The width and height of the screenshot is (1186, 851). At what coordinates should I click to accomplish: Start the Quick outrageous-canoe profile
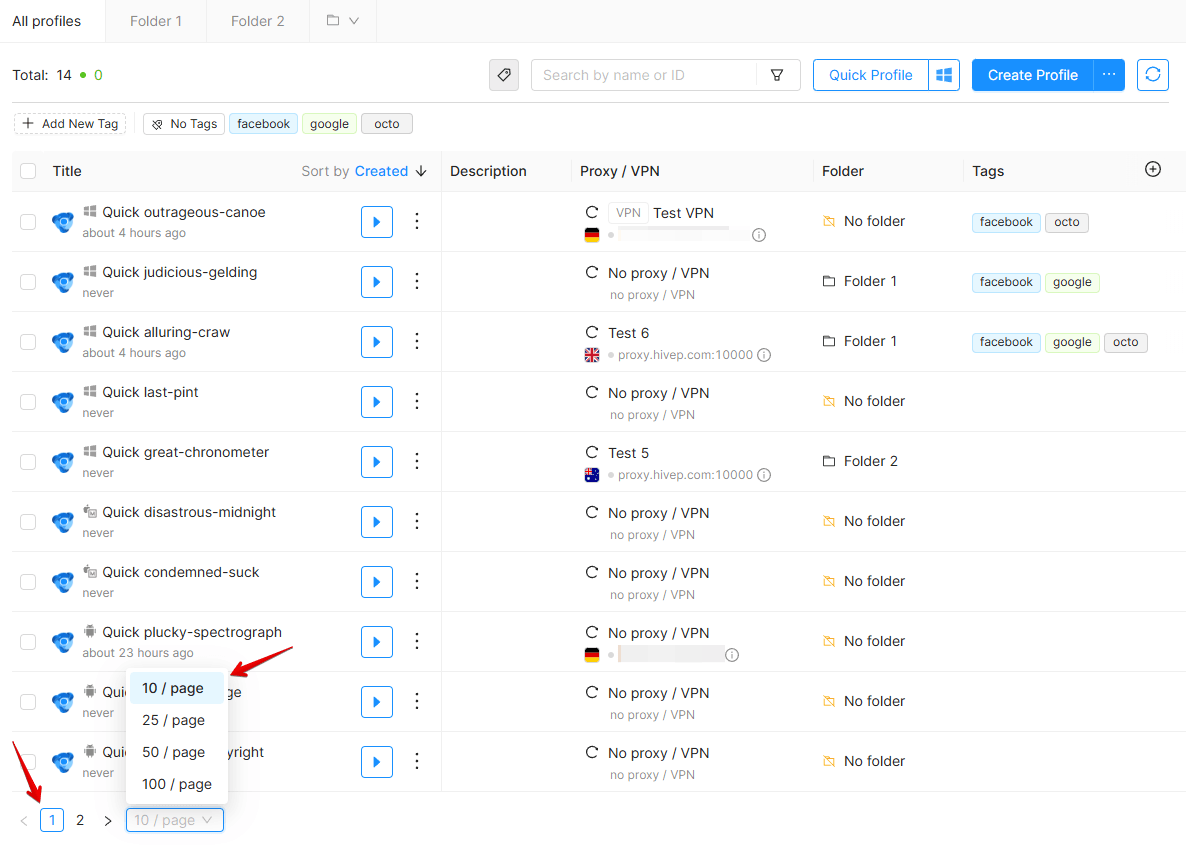point(377,222)
